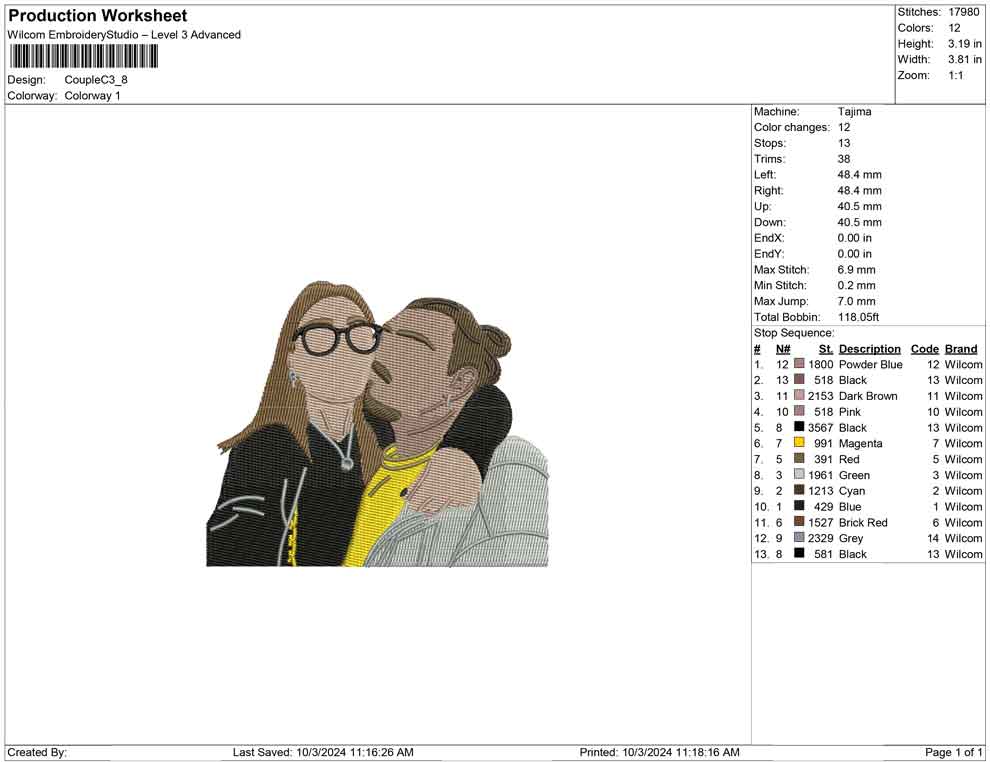
Task: Select the "Printed" timestamp in footer
Action: click(659, 752)
